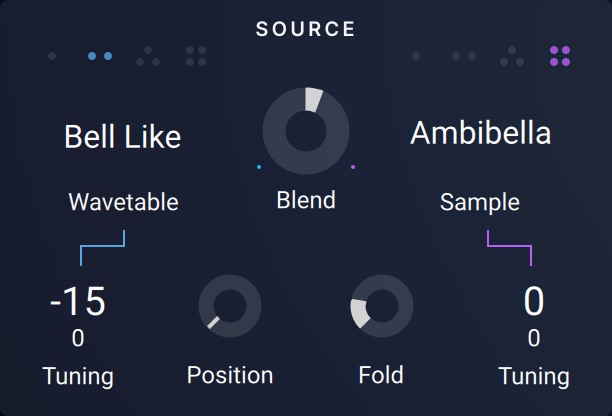Open the Sample source type selector

coord(480,202)
